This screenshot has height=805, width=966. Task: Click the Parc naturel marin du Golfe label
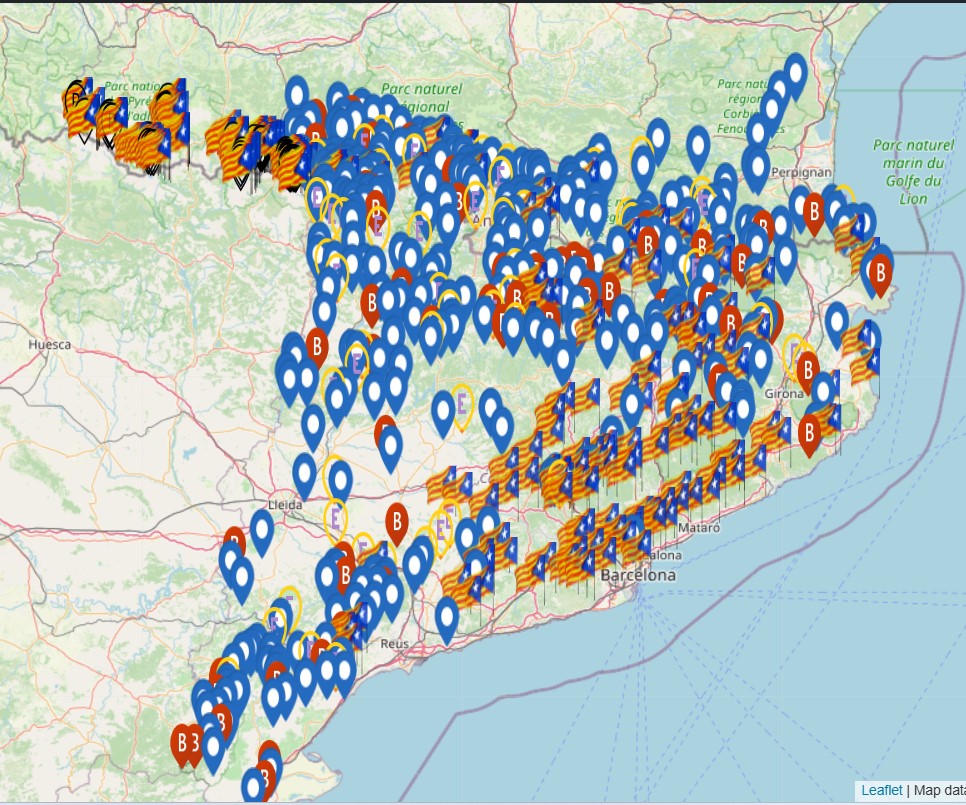pos(906,172)
